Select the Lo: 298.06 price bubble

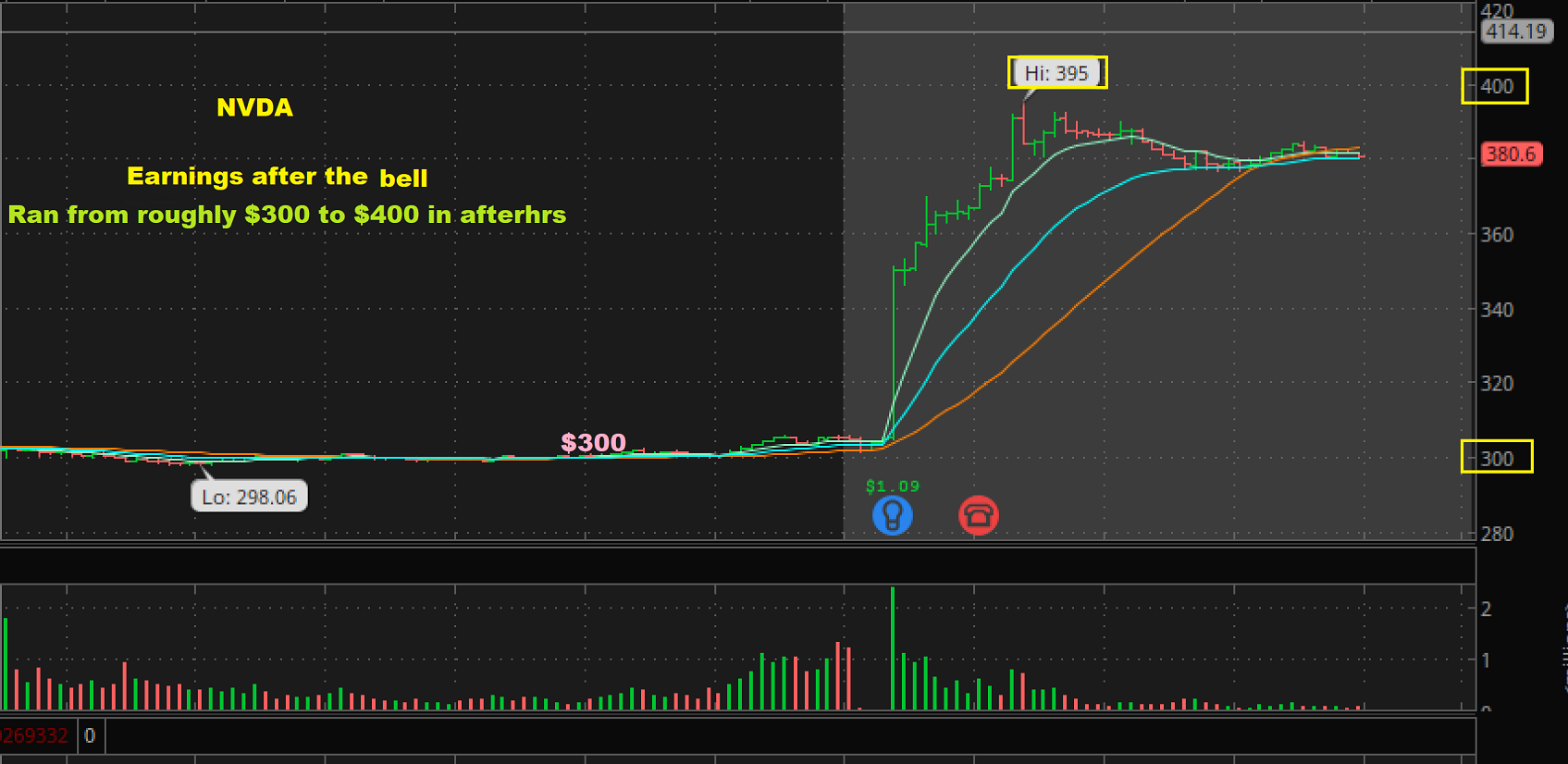click(x=249, y=497)
